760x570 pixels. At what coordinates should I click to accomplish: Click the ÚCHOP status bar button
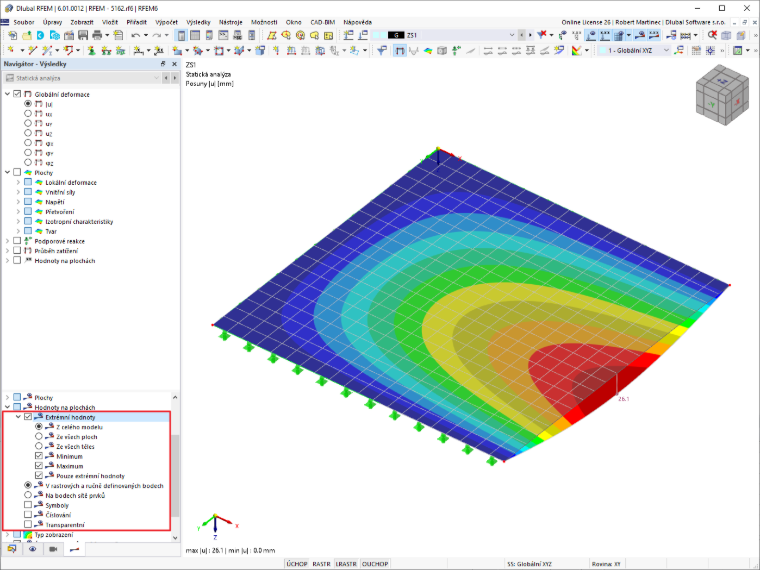click(297, 564)
